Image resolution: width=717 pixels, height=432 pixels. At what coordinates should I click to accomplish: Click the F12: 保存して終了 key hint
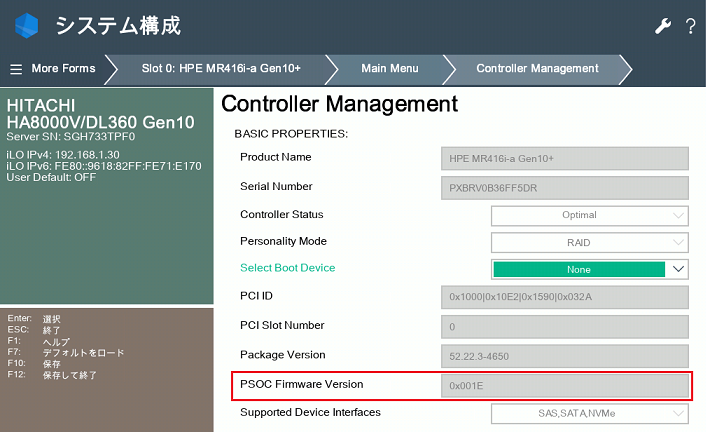[52, 375]
